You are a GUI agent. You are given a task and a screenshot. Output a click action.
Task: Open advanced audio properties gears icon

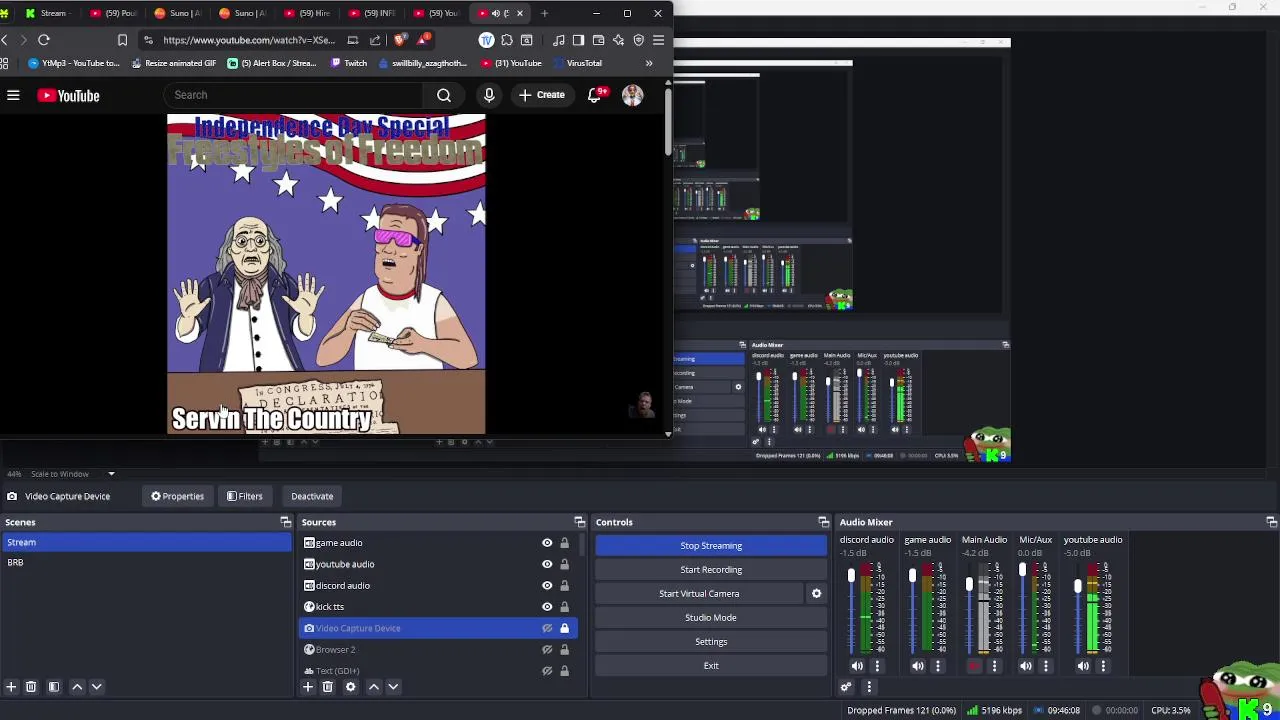point(846,687)
